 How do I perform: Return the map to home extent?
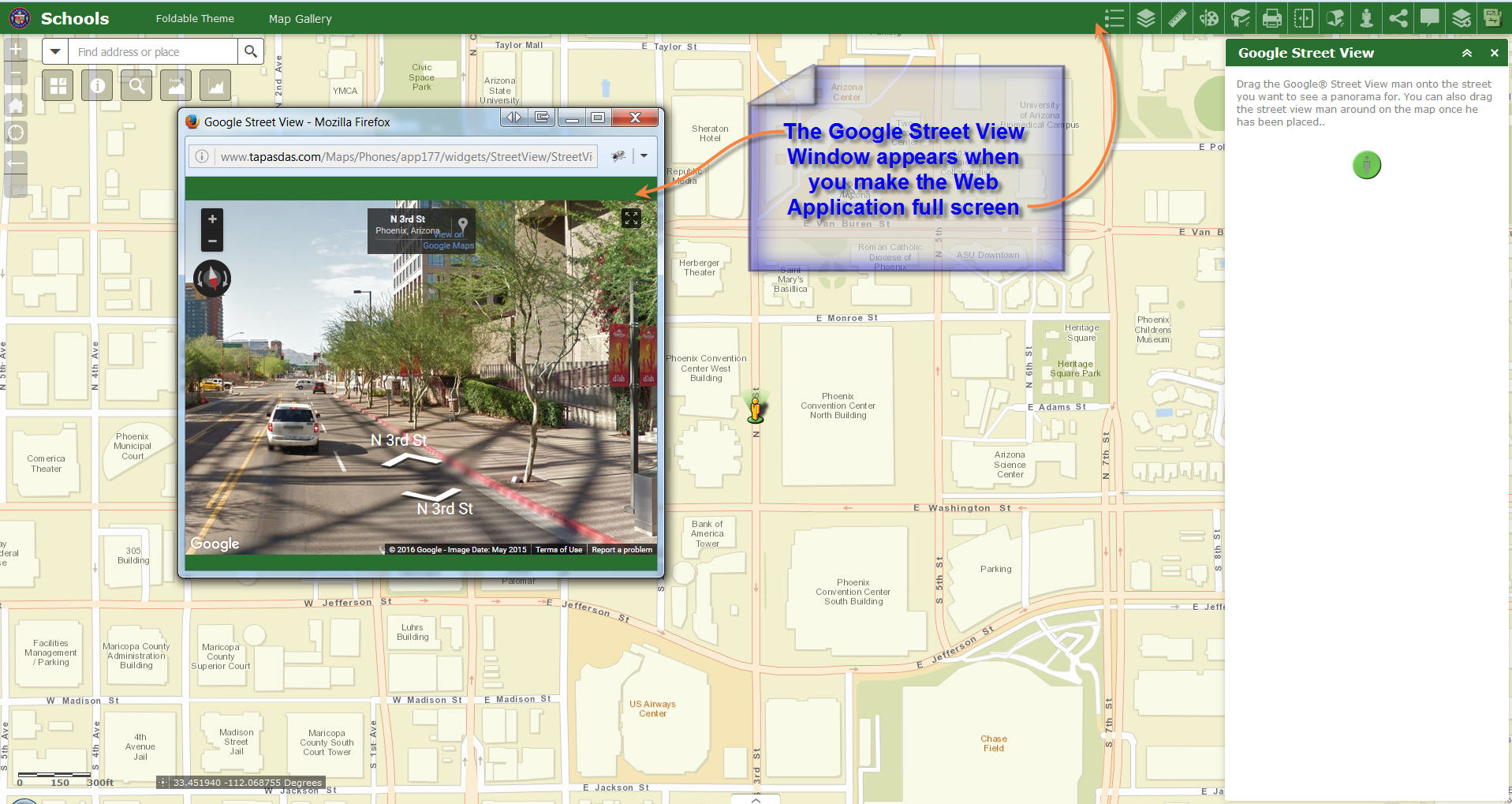coord(16,105)
